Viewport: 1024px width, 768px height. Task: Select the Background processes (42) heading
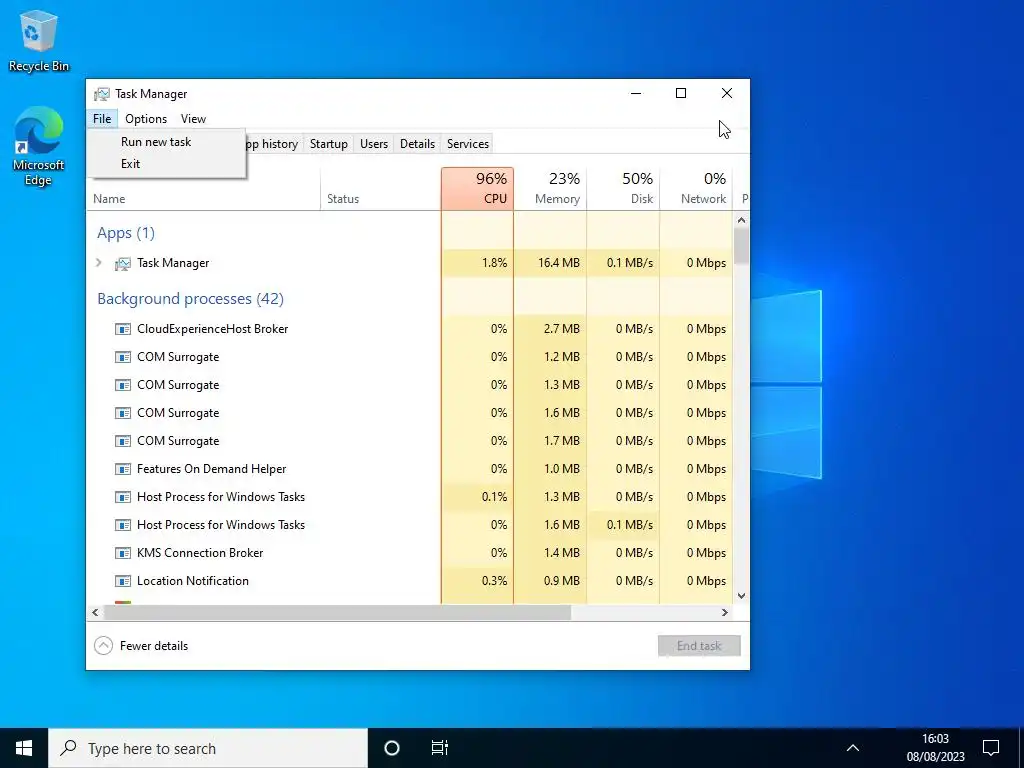(190, 299)
